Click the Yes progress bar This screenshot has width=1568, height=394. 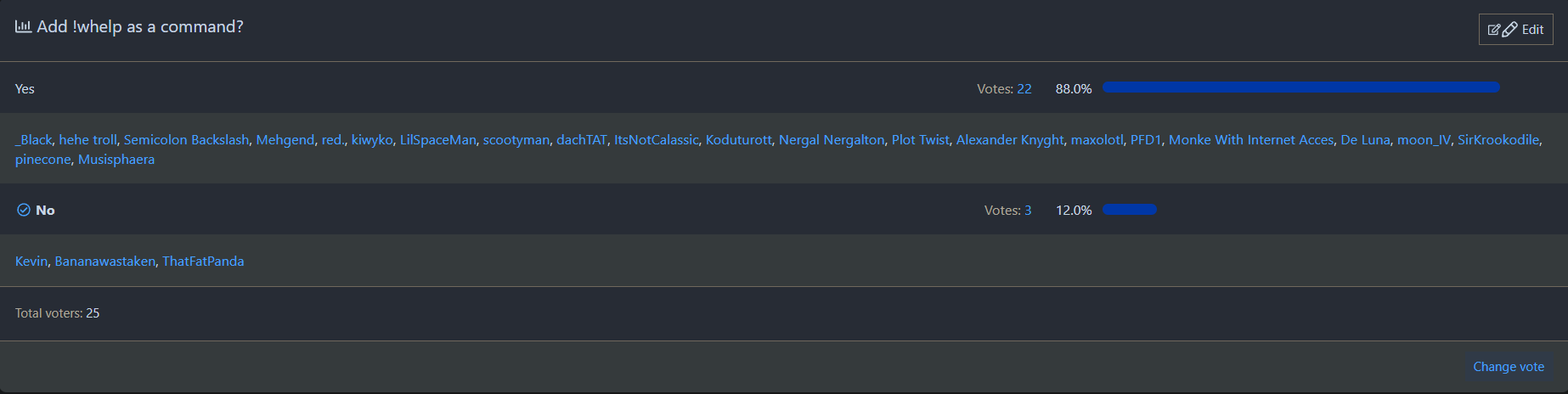(1300, 87)
